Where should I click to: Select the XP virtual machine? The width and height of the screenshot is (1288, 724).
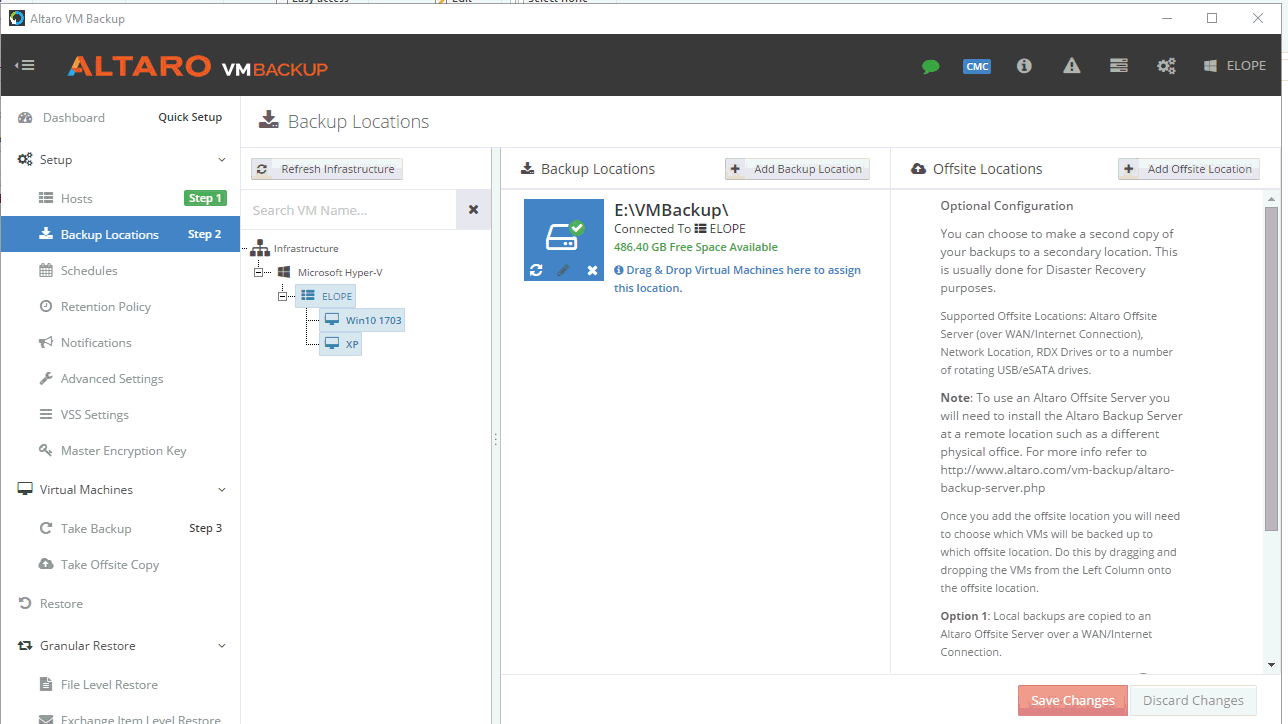[x=340, y=344]
